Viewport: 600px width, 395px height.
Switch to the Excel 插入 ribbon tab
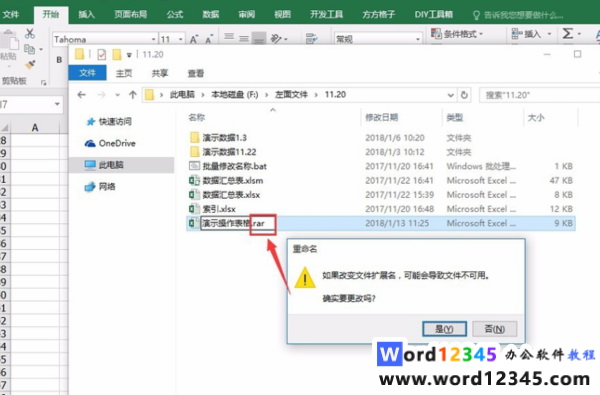86,15
